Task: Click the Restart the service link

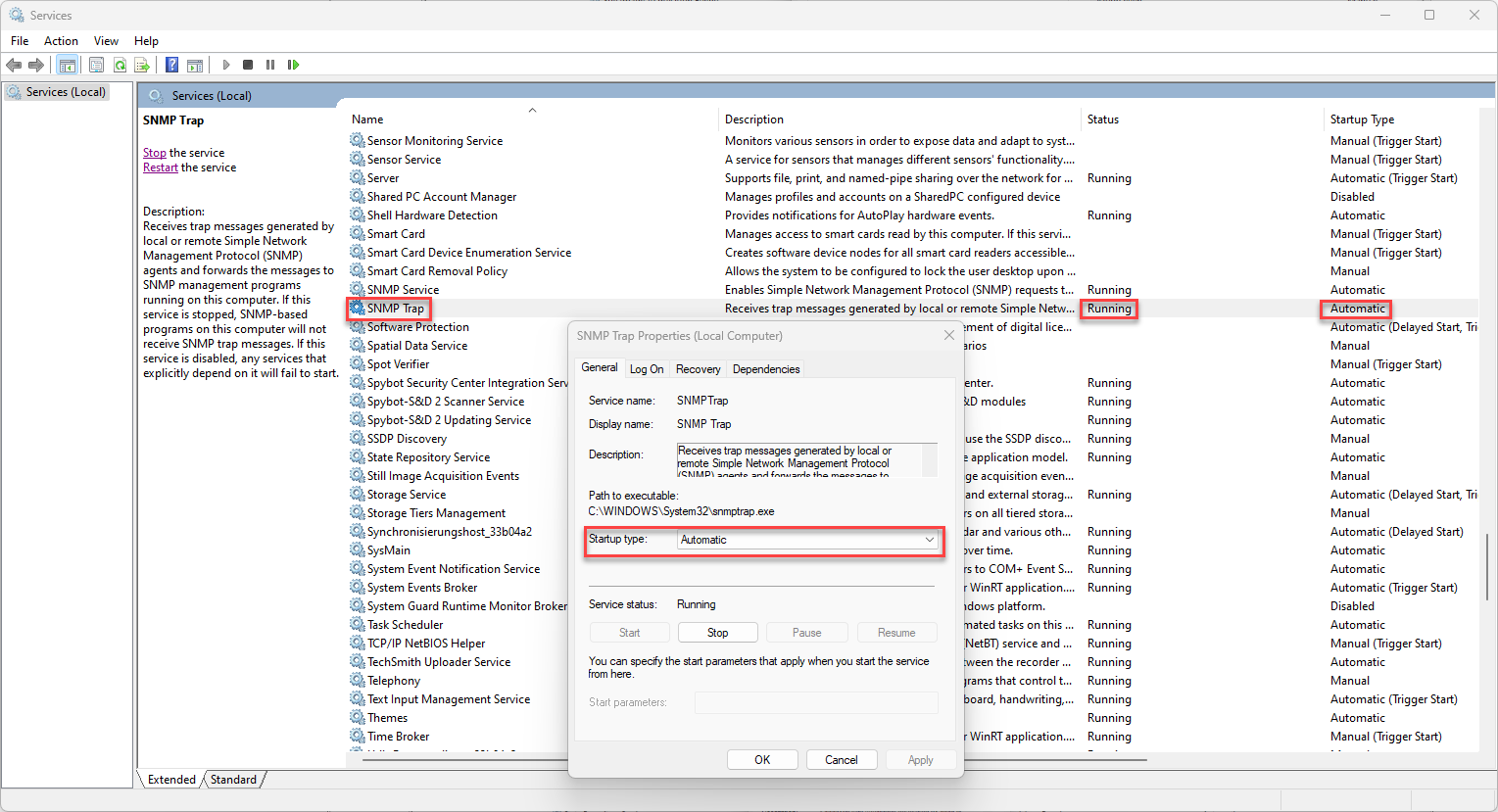Action: [x=160, y=167]
